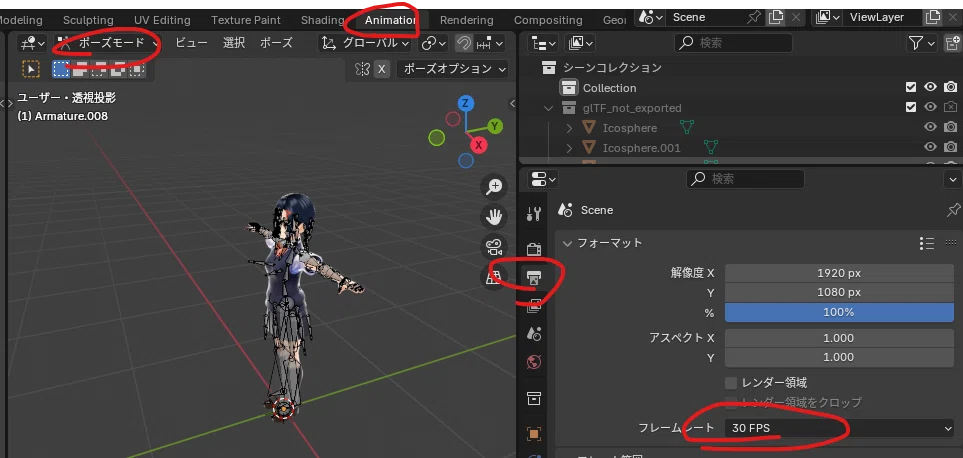Click outliner search field

(733, 43)
